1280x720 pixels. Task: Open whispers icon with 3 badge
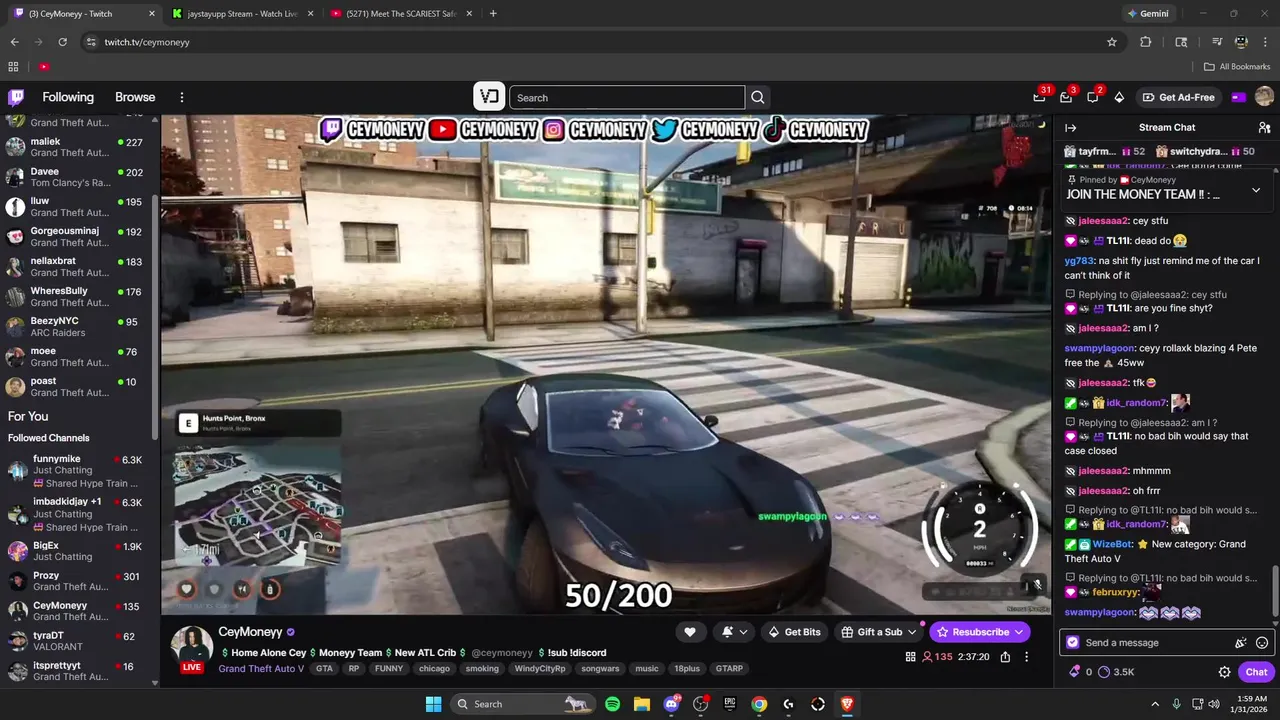point(1066,97)
